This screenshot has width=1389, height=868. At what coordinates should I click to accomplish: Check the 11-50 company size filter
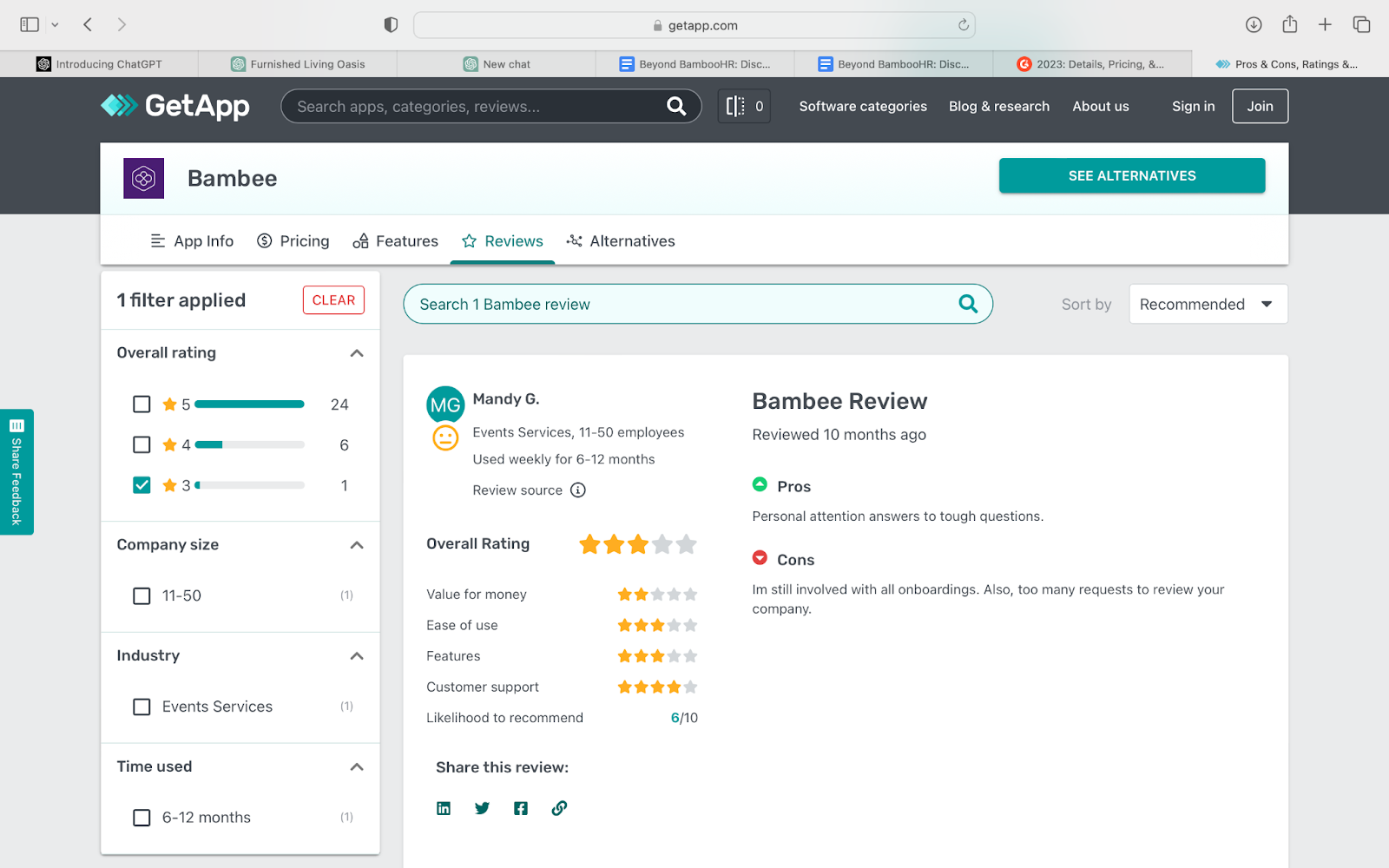pos(142,595)
